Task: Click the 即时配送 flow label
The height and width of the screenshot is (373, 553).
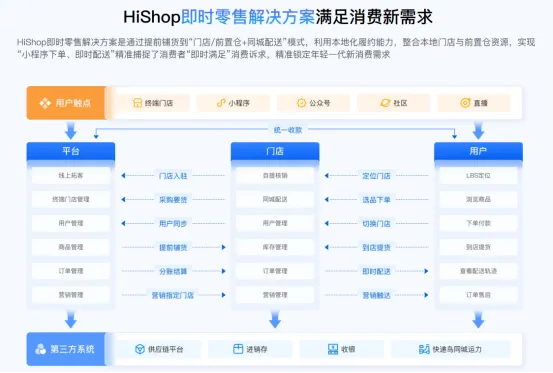Action: [x=376, y=271]
